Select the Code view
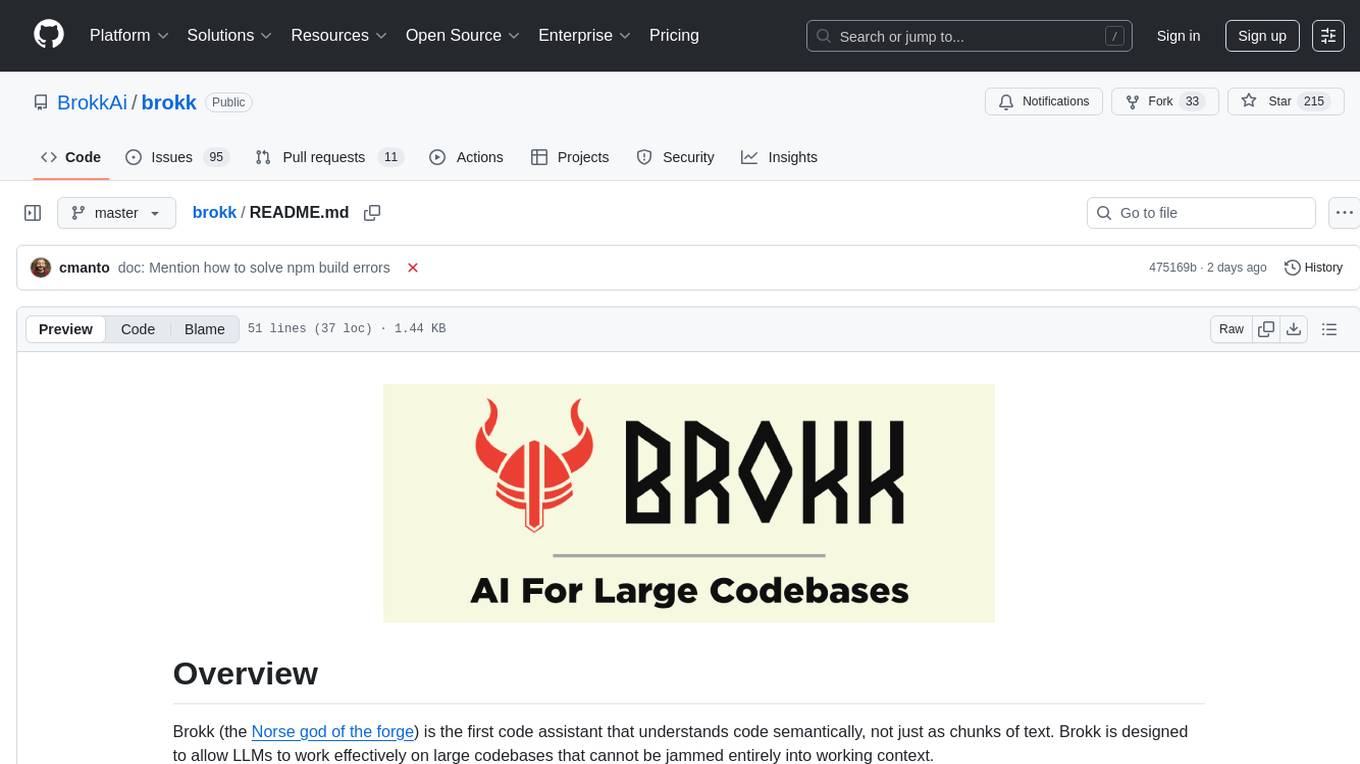 click(138, 329)
